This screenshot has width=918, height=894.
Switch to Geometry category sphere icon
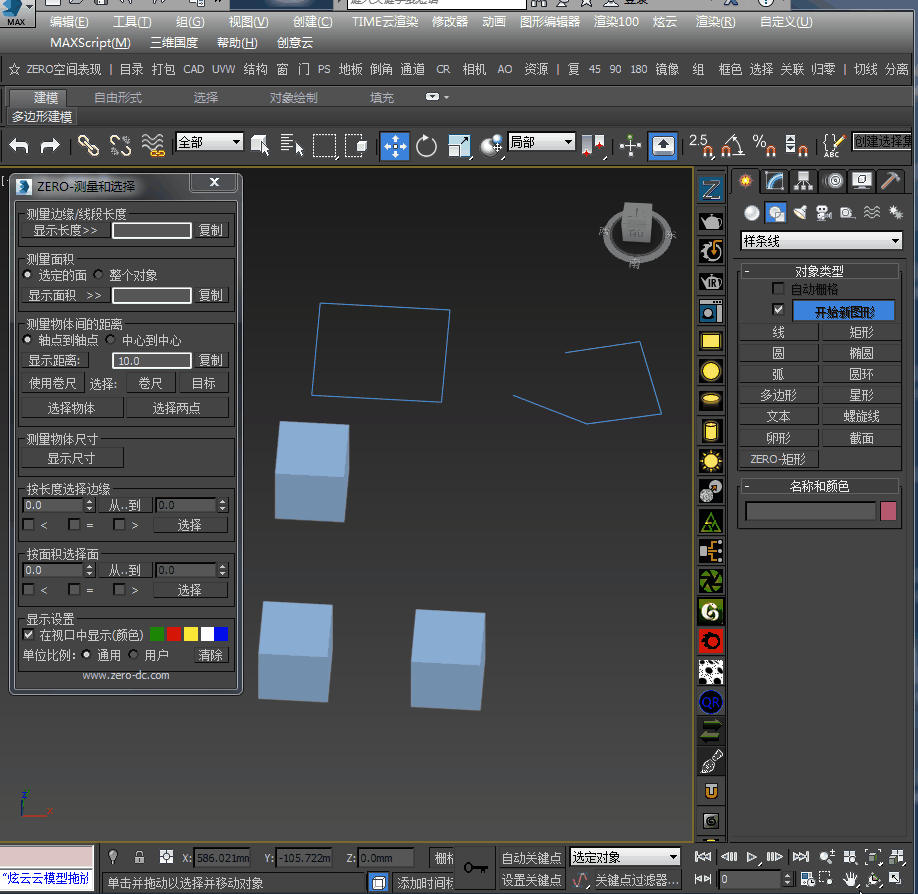(x=752, y=212)
